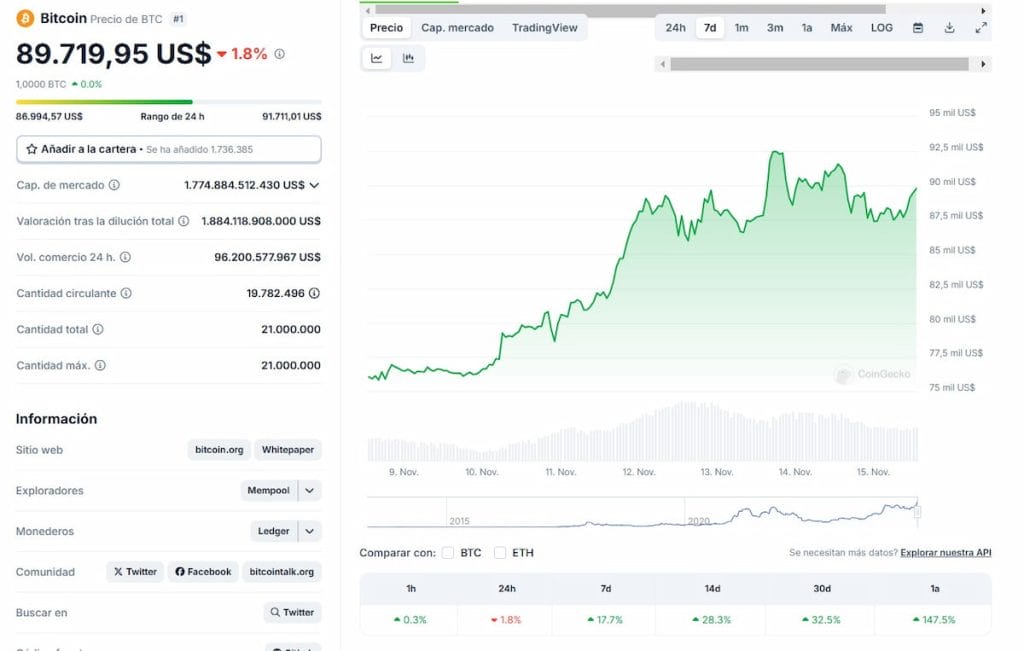Image resolution: width=1024 pixels, height=651 pixels.
Task: Open the Mempool explorer button
Action: [268, 490]
